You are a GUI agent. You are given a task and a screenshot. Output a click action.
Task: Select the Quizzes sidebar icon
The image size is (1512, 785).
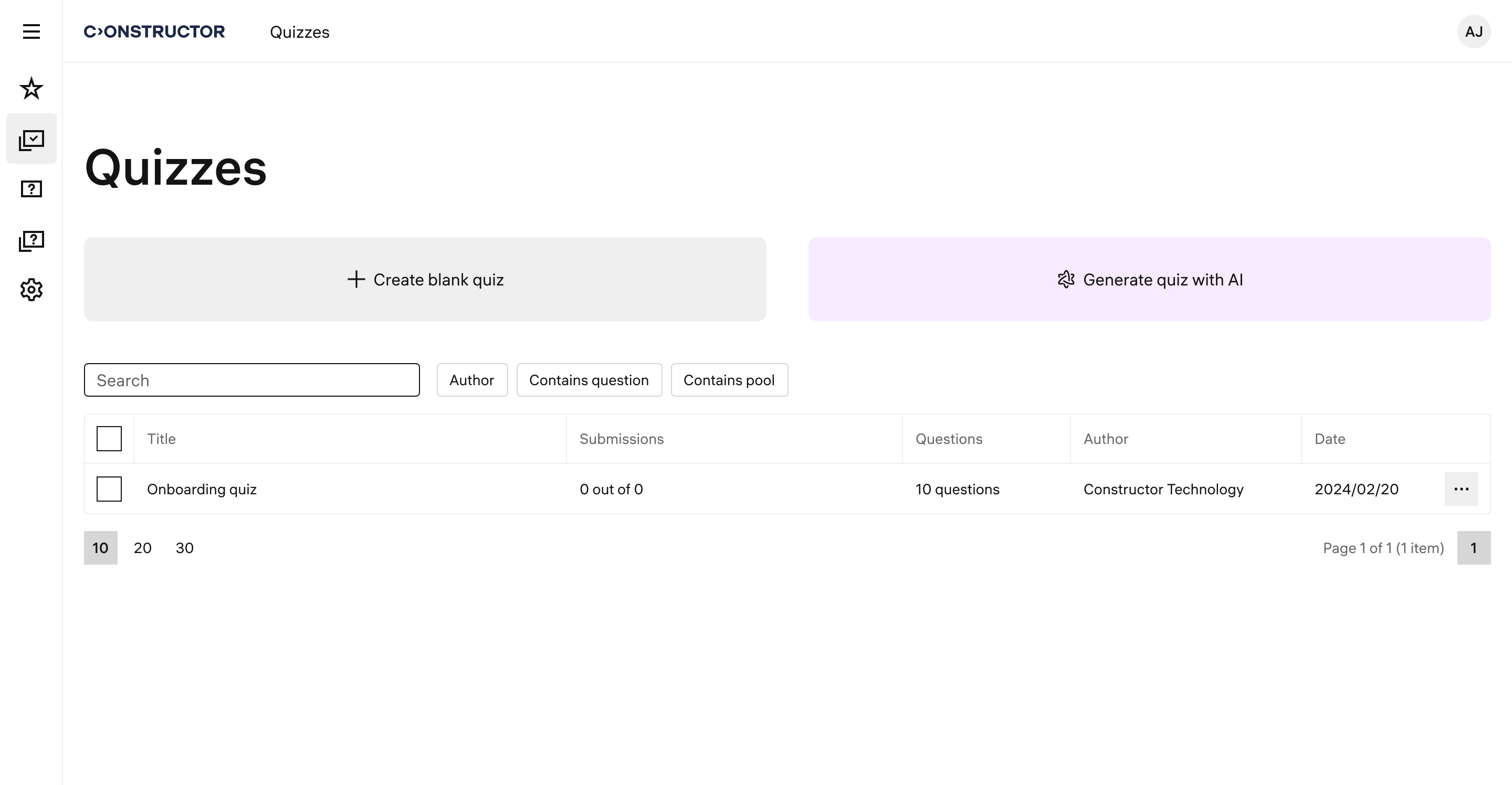31,139
